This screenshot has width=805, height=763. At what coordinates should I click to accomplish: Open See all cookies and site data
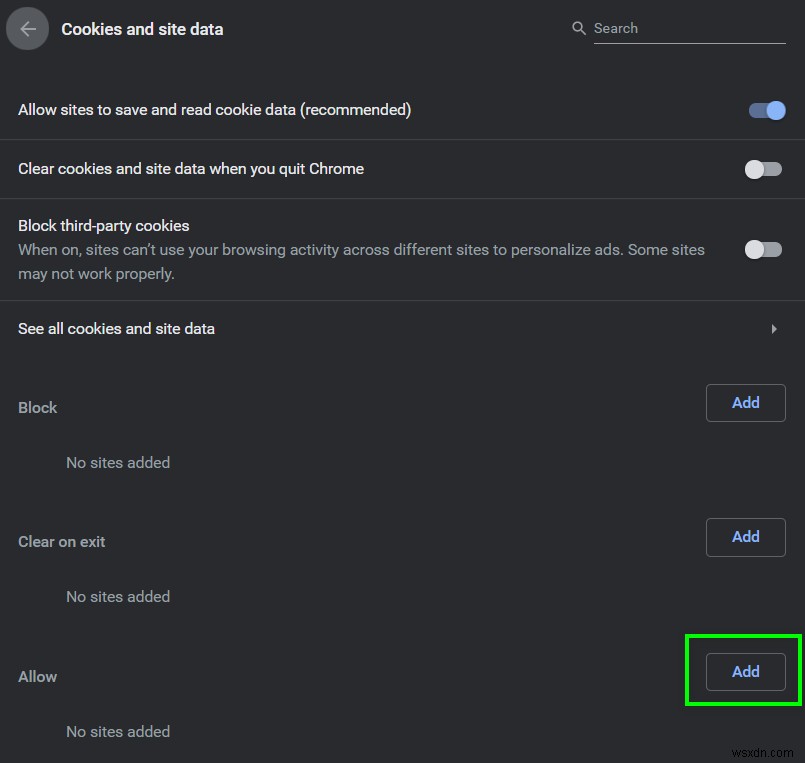coord(116,329)
